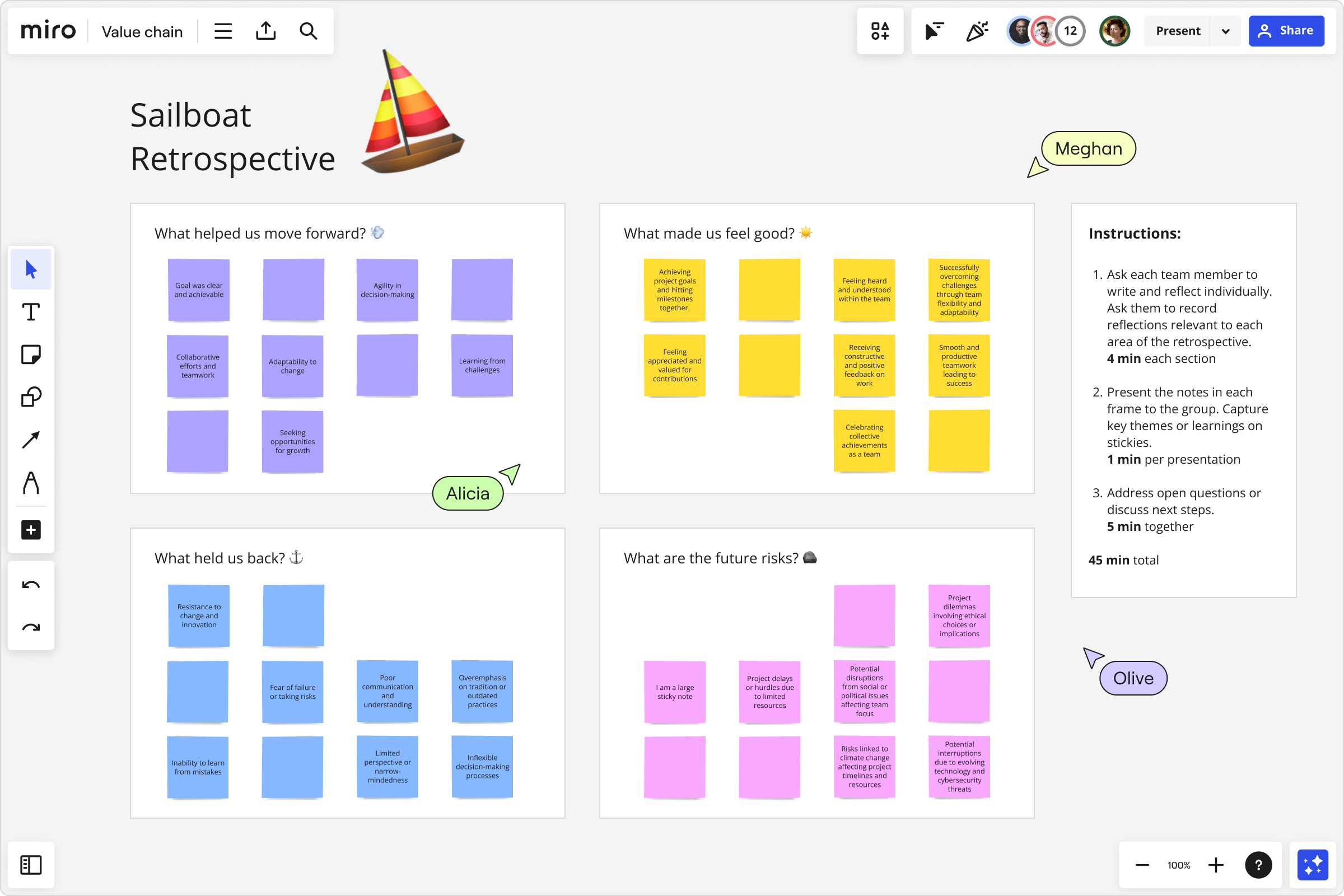Expand the Present dropdown arrow
This screenshot has width=1344, height=896.
pos(1225,31)
